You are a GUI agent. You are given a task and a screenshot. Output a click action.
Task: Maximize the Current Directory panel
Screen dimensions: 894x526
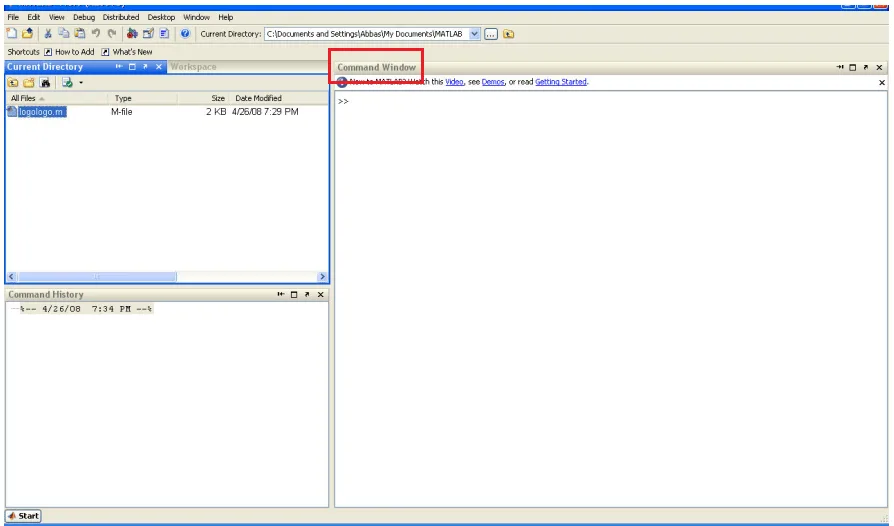[132, 67]
